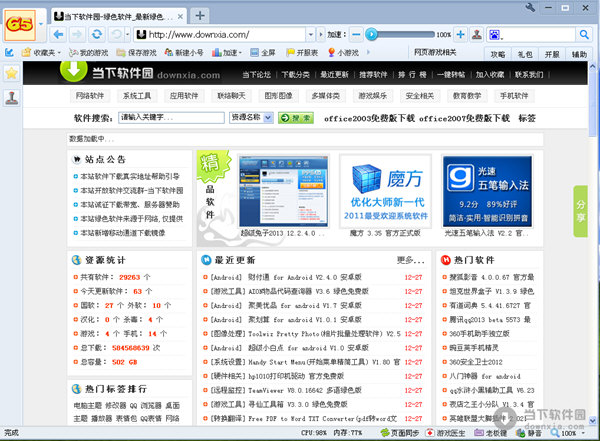Close the 当下软件园 tab

pyautogui.click(x=180, y=16)
